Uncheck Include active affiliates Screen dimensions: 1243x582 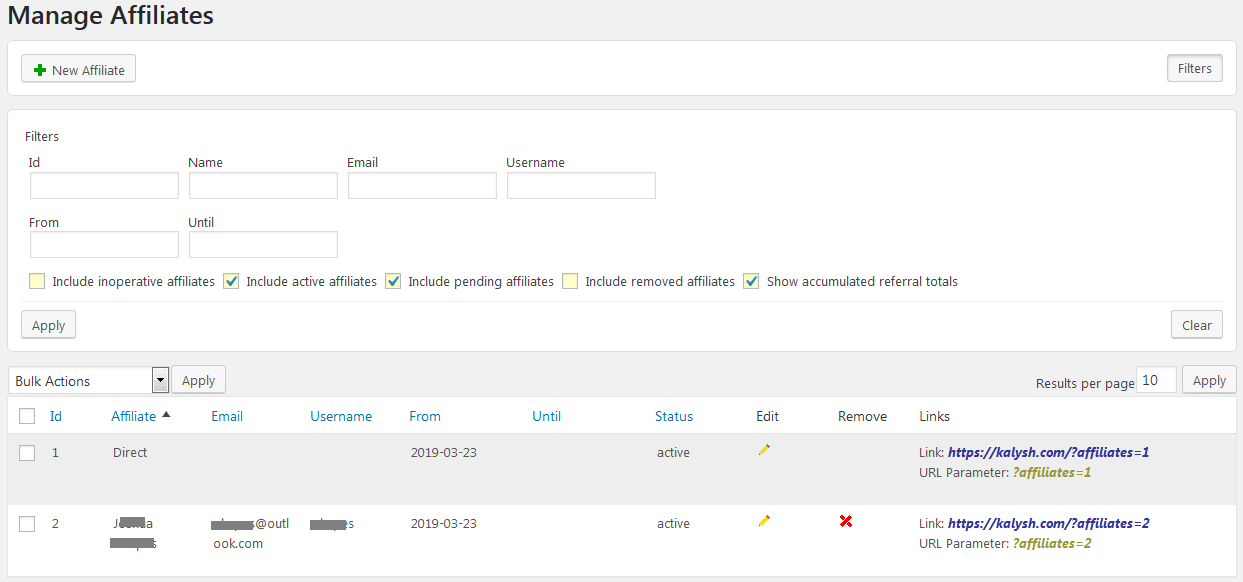tap(231, 282)
